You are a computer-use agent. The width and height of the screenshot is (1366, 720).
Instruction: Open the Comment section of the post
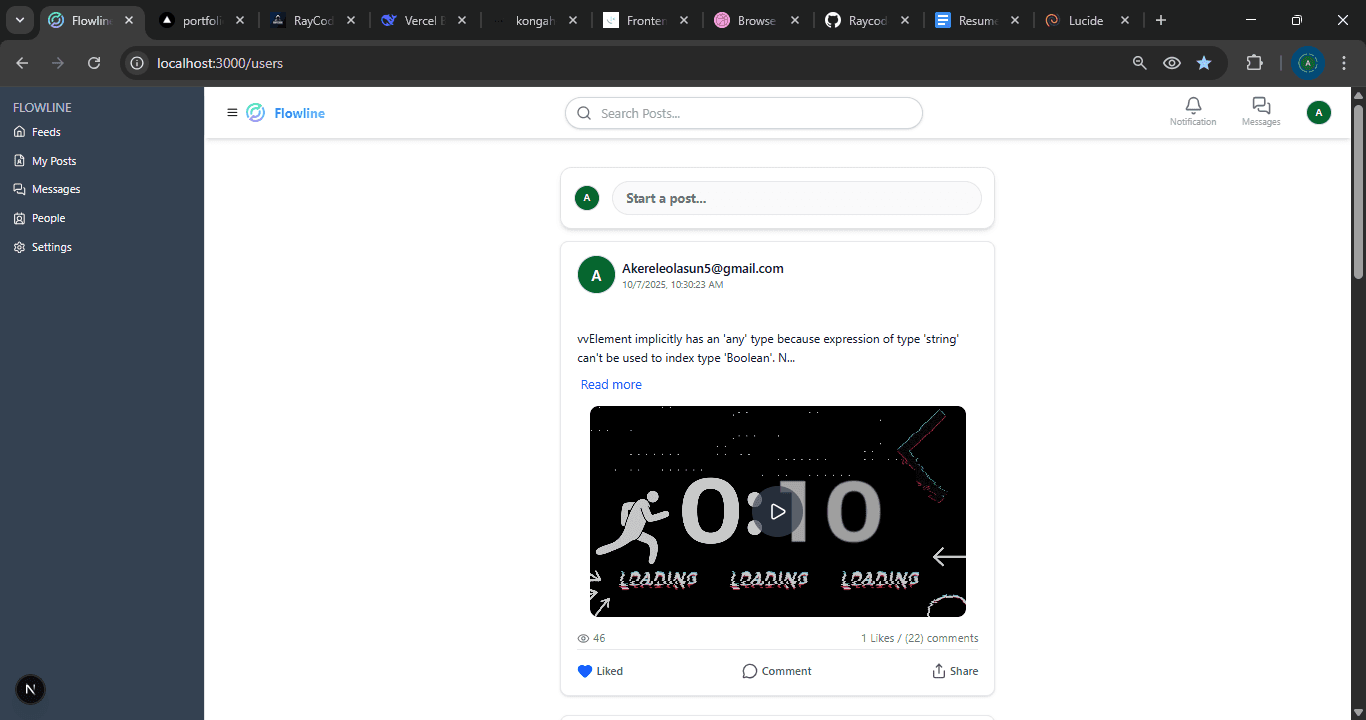[x=777, y=670]
